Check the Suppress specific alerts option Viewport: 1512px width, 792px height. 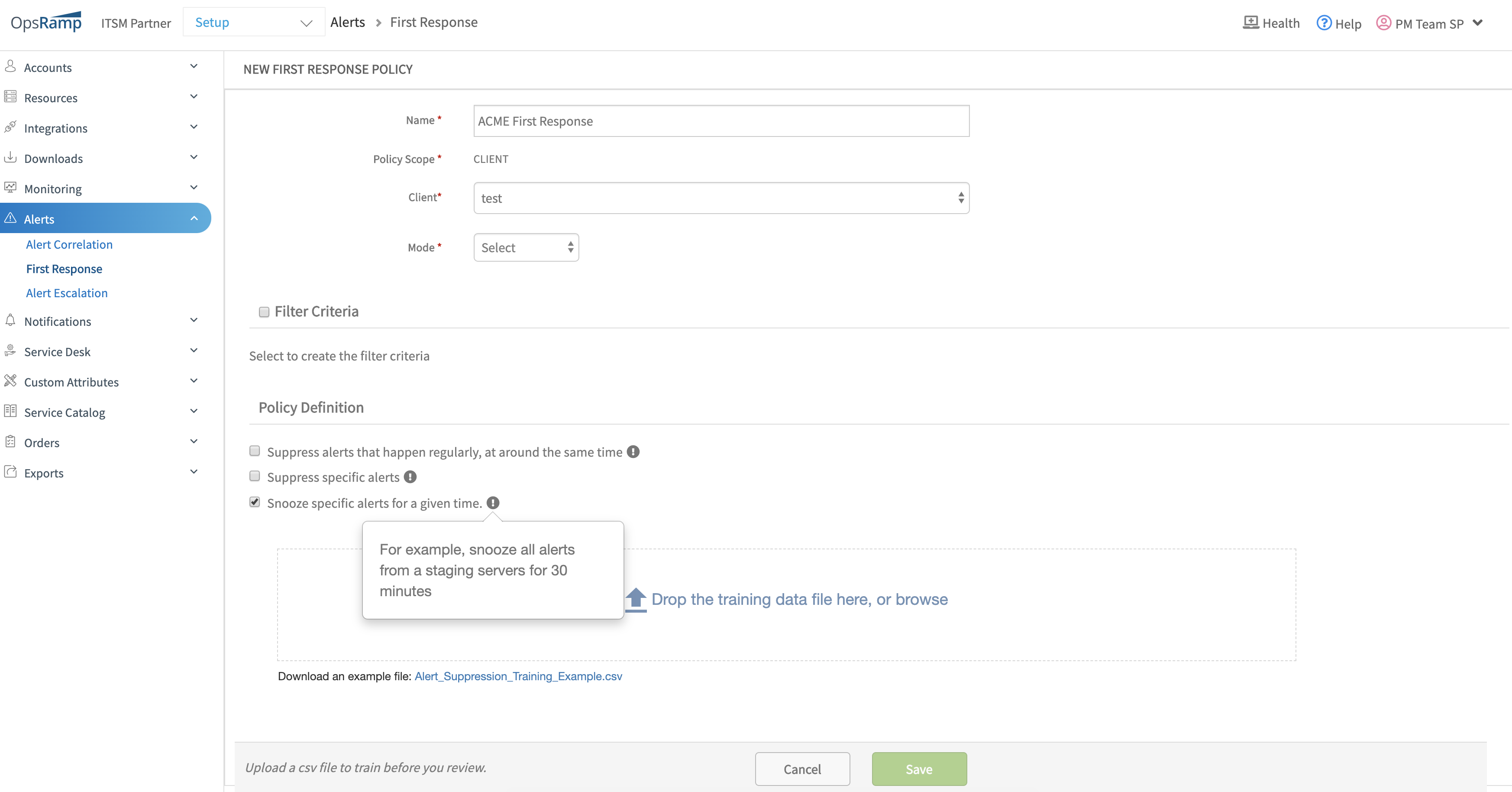coord(255,476)
